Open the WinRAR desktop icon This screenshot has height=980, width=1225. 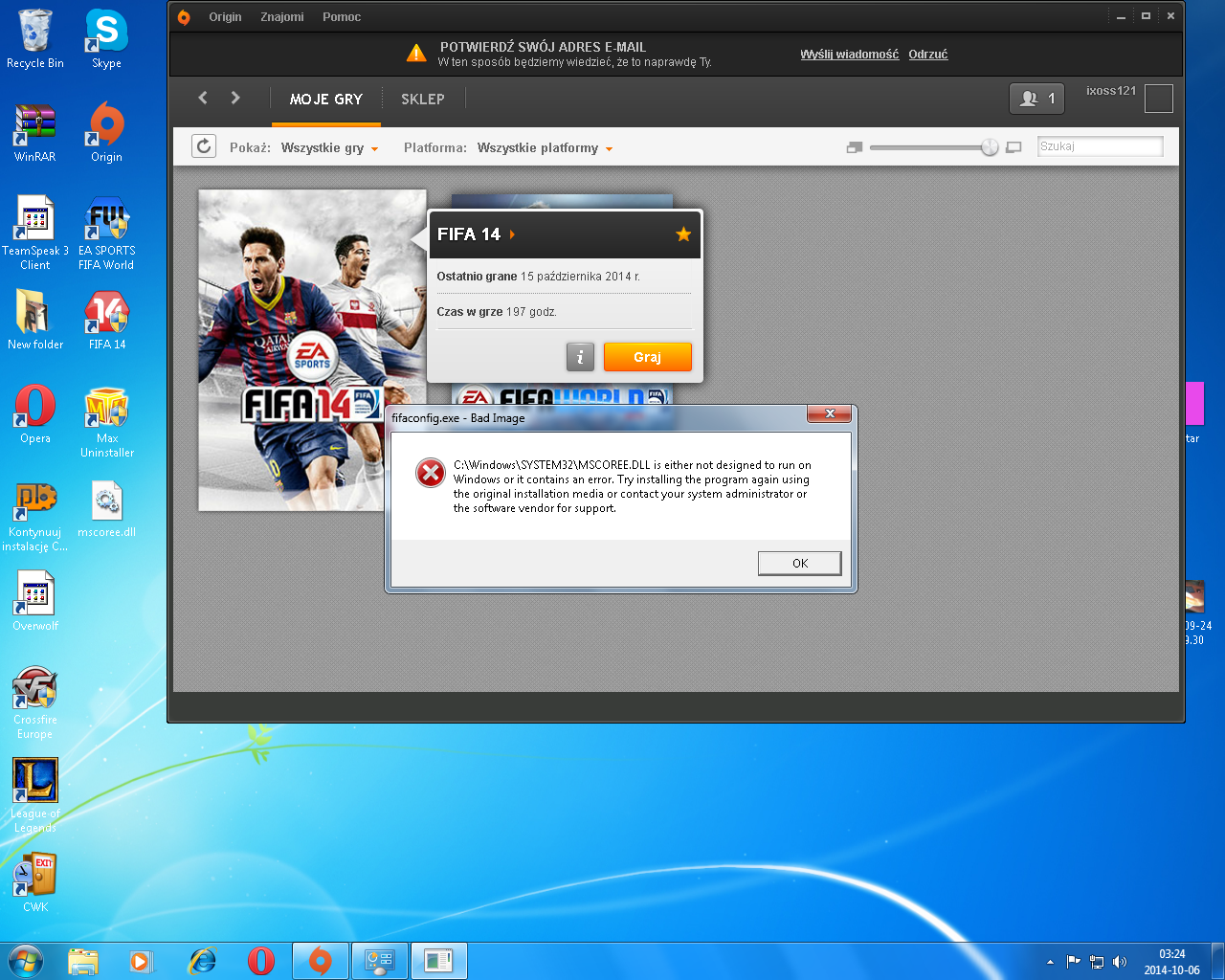click(35, 133)
